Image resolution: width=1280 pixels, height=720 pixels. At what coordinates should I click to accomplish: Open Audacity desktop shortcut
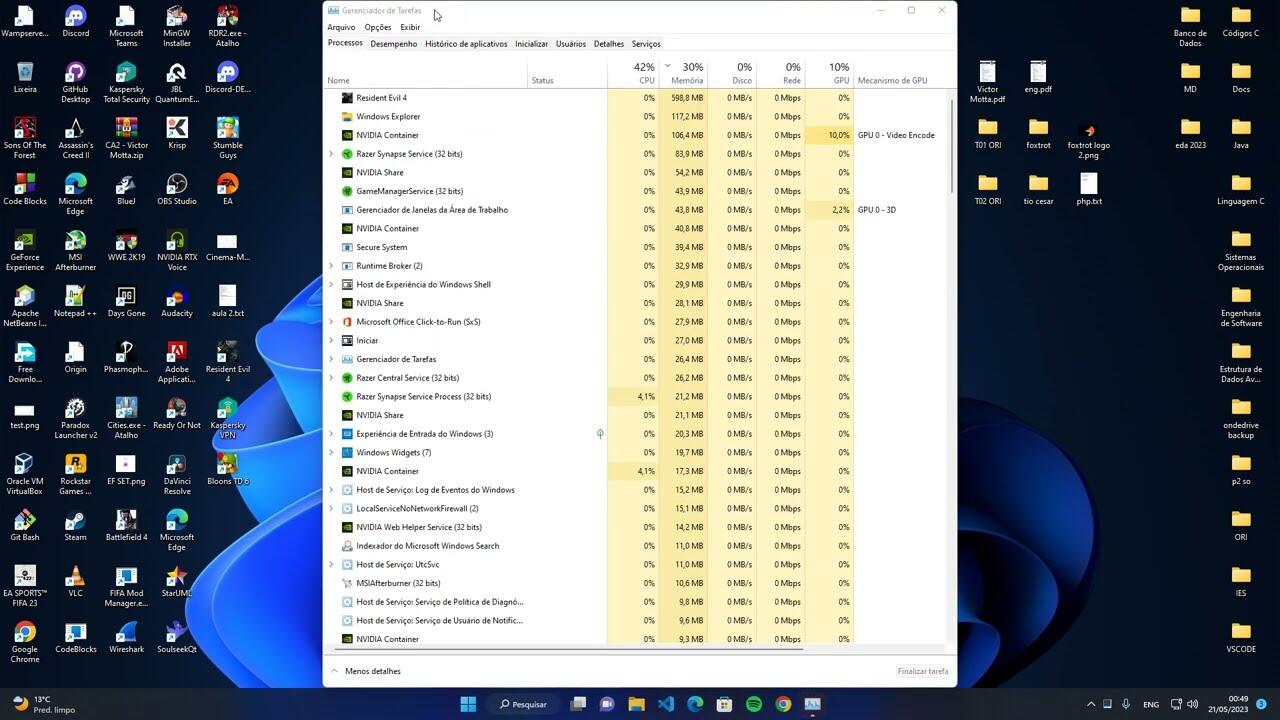click(177, 302)
